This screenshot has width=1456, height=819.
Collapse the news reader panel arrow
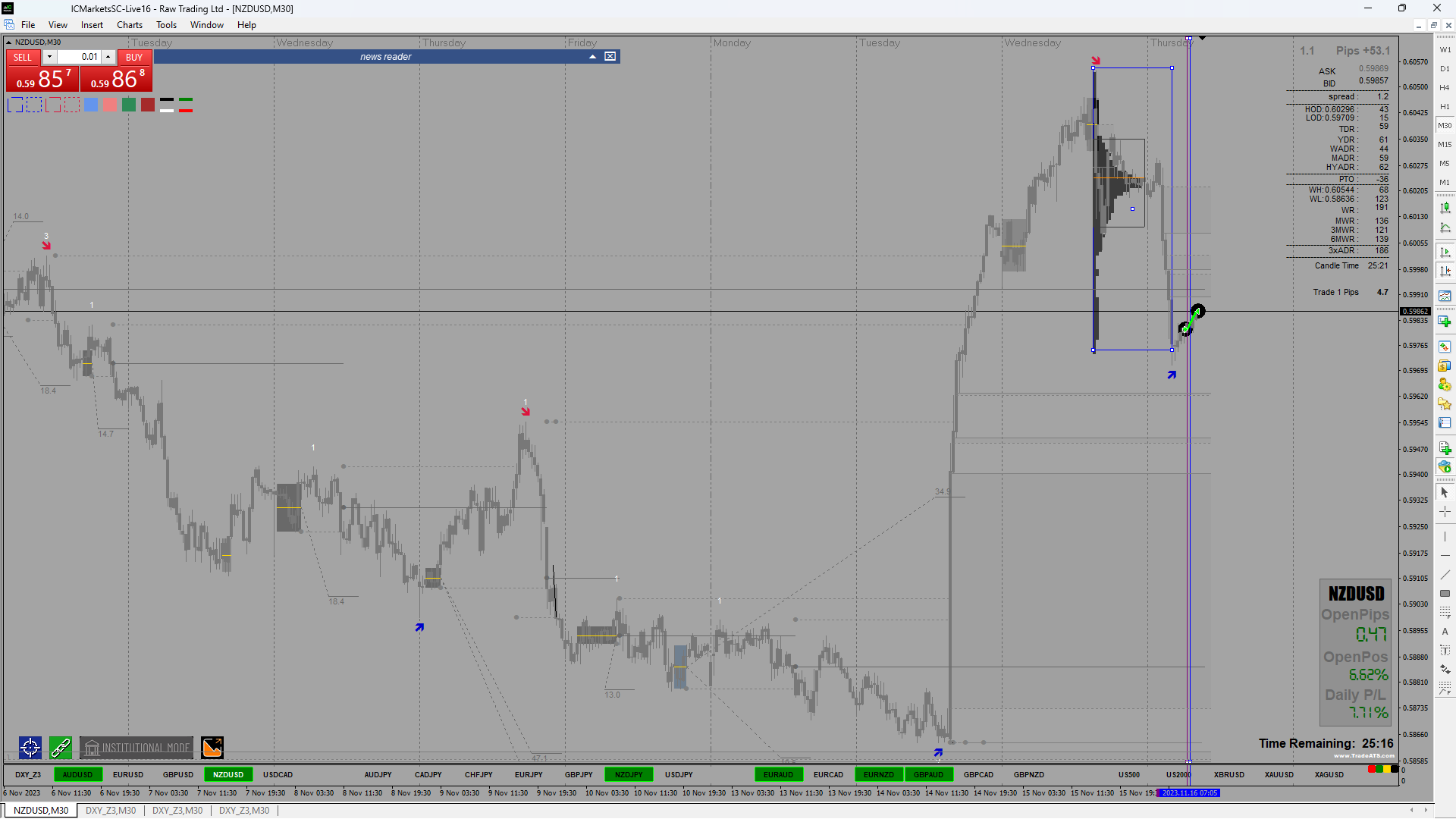pyautogui.click(x=592, y=57)
